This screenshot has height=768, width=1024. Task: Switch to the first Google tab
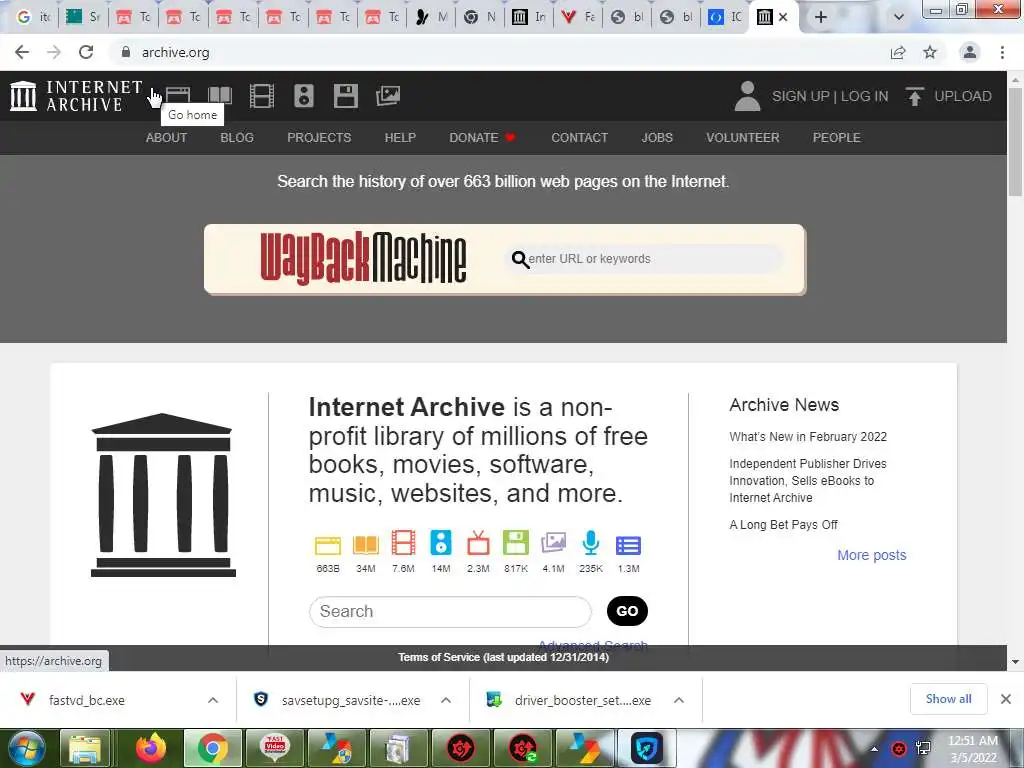coord(33,17)
